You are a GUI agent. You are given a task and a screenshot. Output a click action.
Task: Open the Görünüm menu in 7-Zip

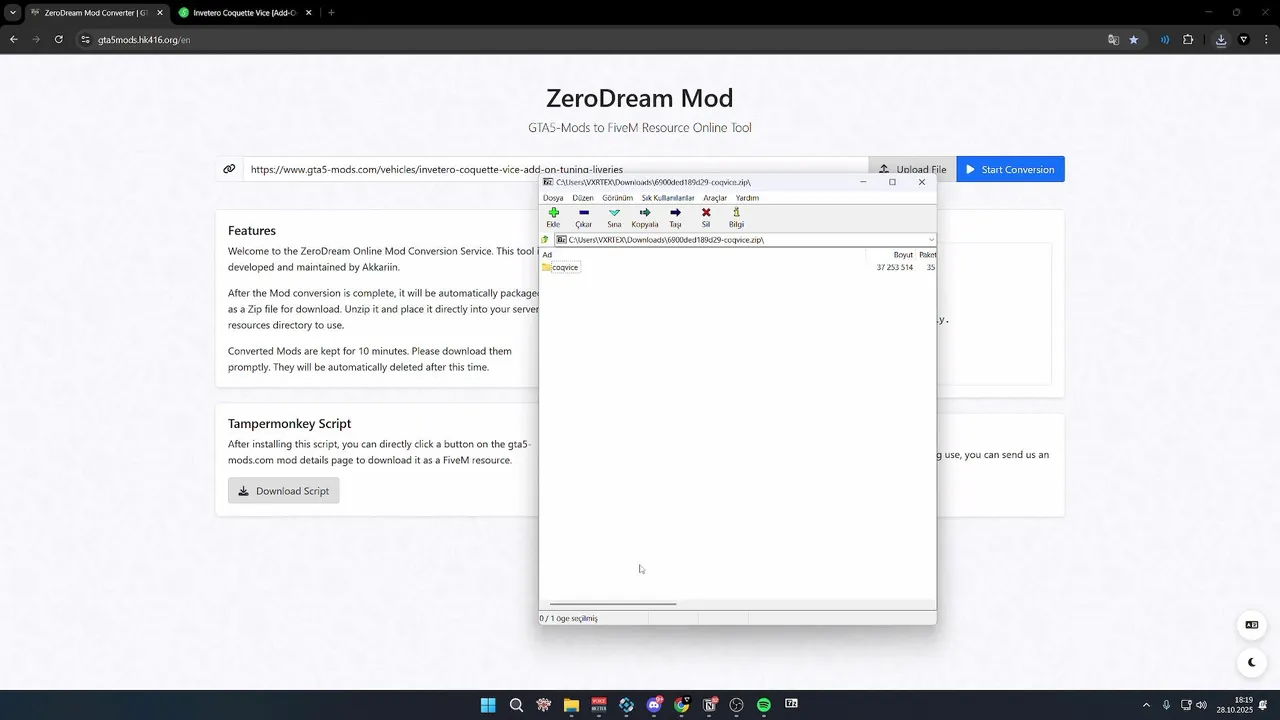[617, 198]
